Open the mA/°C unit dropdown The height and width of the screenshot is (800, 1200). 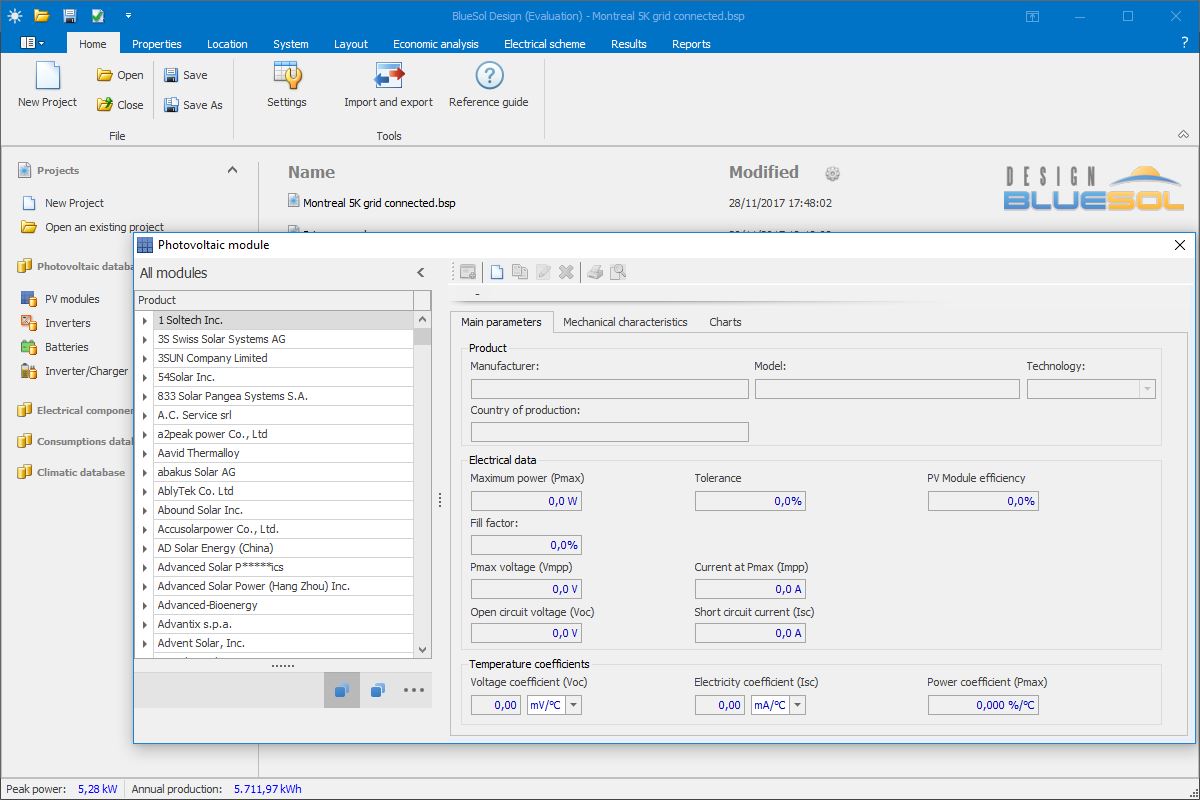coord(798,705)
